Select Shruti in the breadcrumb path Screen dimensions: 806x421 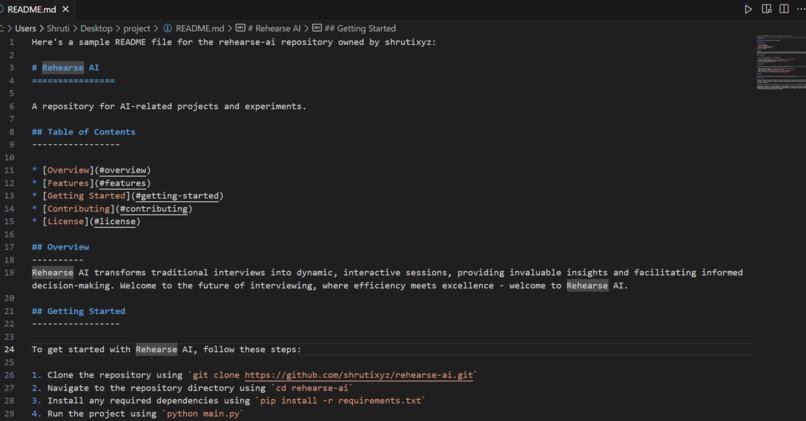(58, 28)
